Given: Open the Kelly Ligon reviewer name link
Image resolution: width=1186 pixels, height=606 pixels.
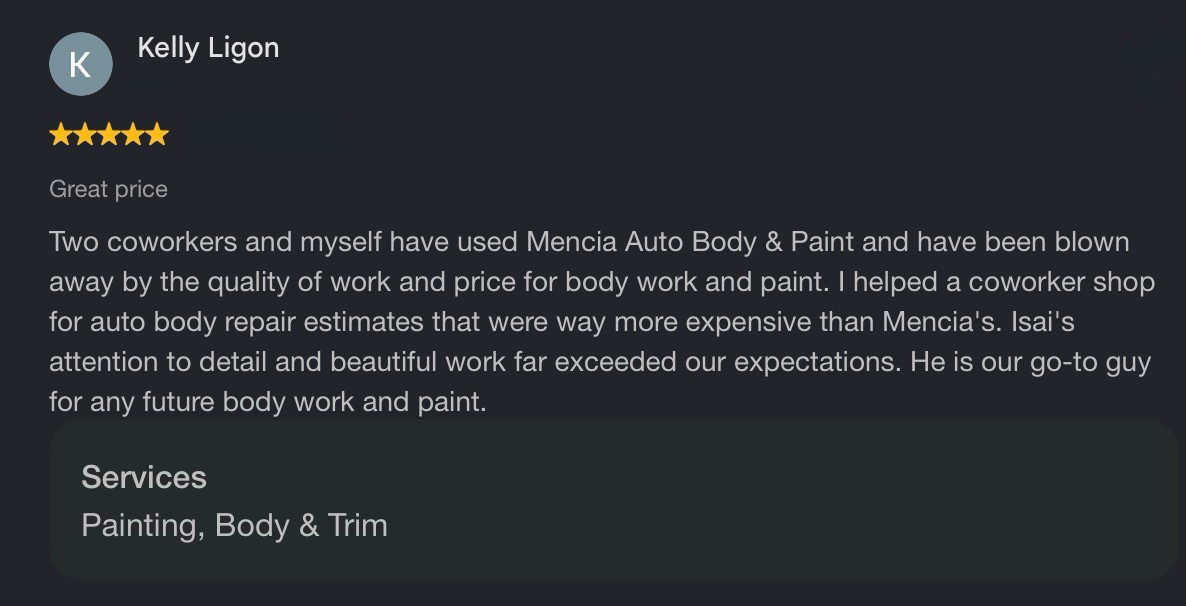Looking at the screenshot, I should [x=208, y=48].
